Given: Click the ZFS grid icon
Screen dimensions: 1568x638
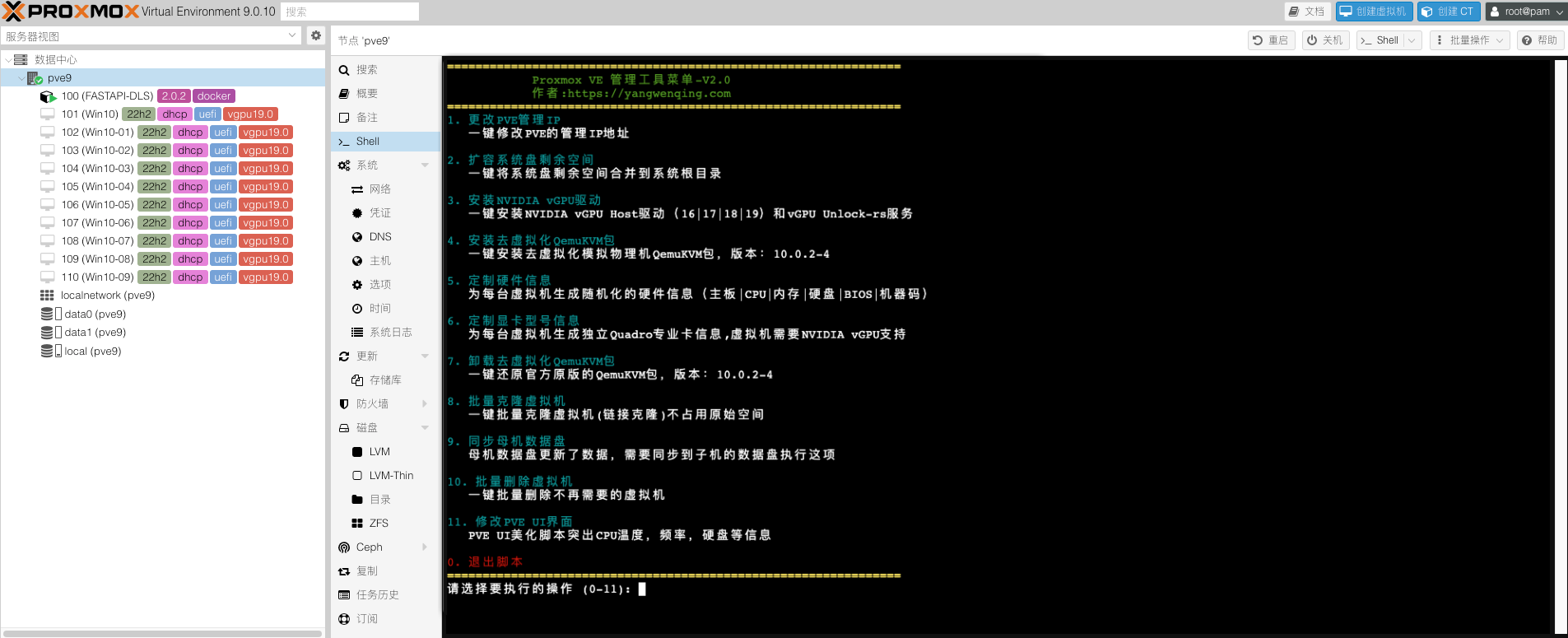Looking at the screenshot, I should click(357, 524).
